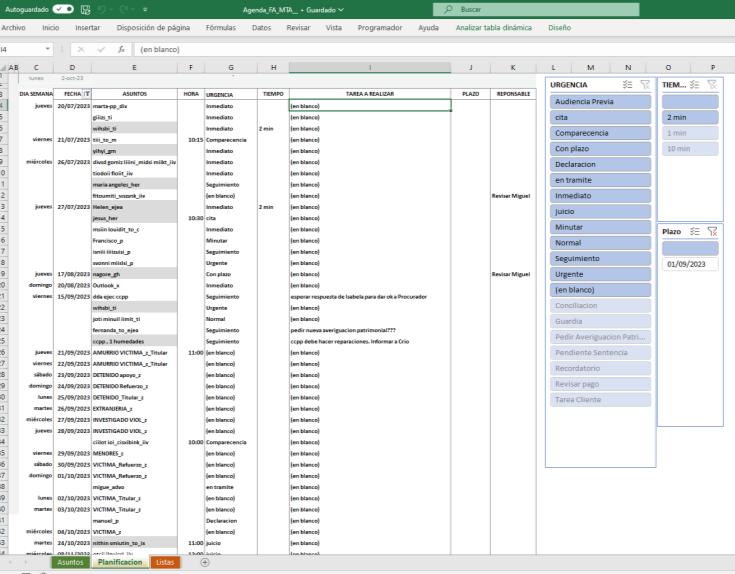
Task: Open the Diseño ribbon tab
Action: (x=559, y=28)
